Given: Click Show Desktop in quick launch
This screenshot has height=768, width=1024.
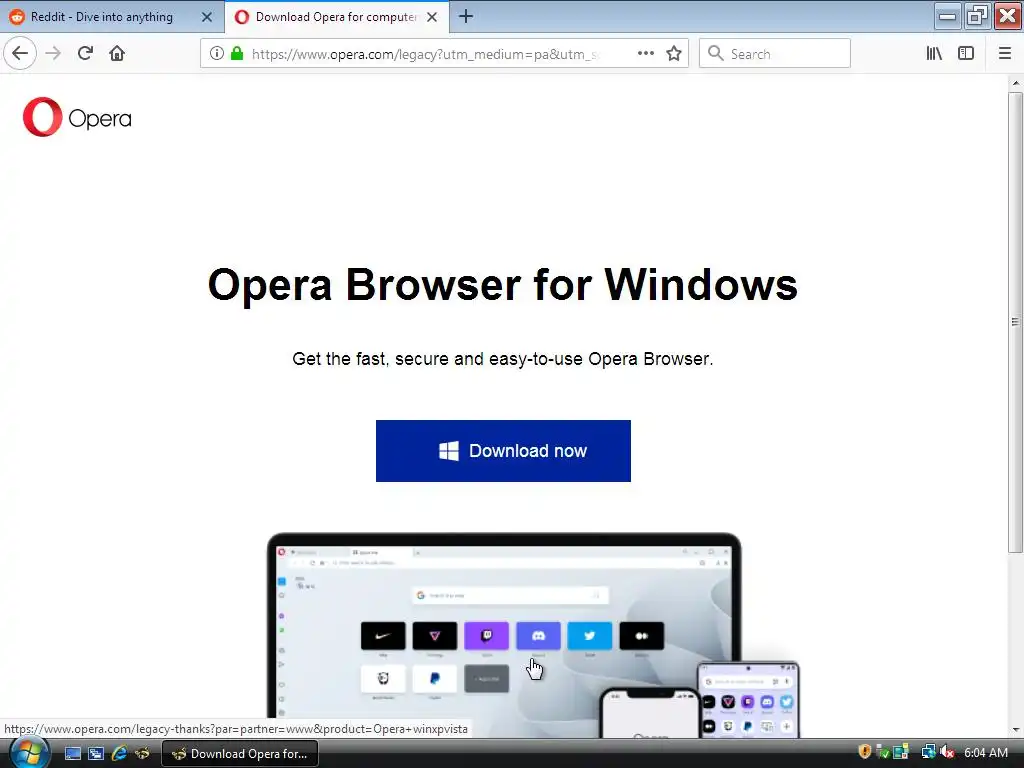Looking at the screenshot, I should pos(73,754).
